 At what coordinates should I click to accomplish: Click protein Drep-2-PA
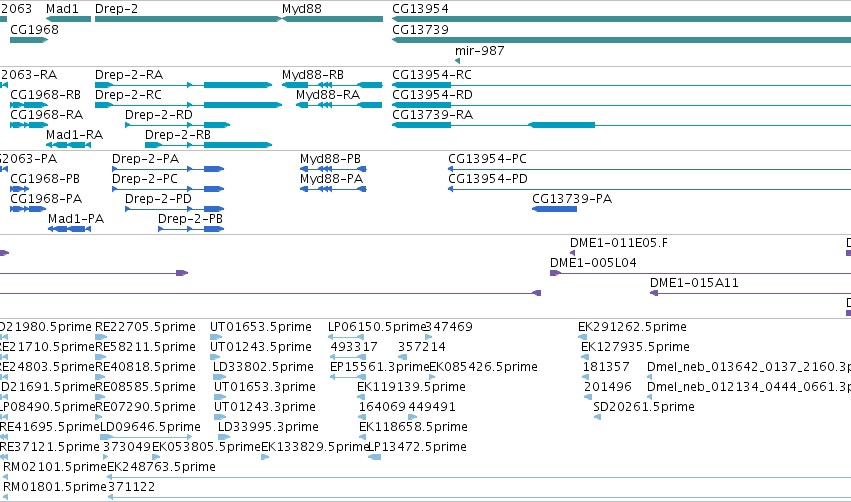(168, 169)
